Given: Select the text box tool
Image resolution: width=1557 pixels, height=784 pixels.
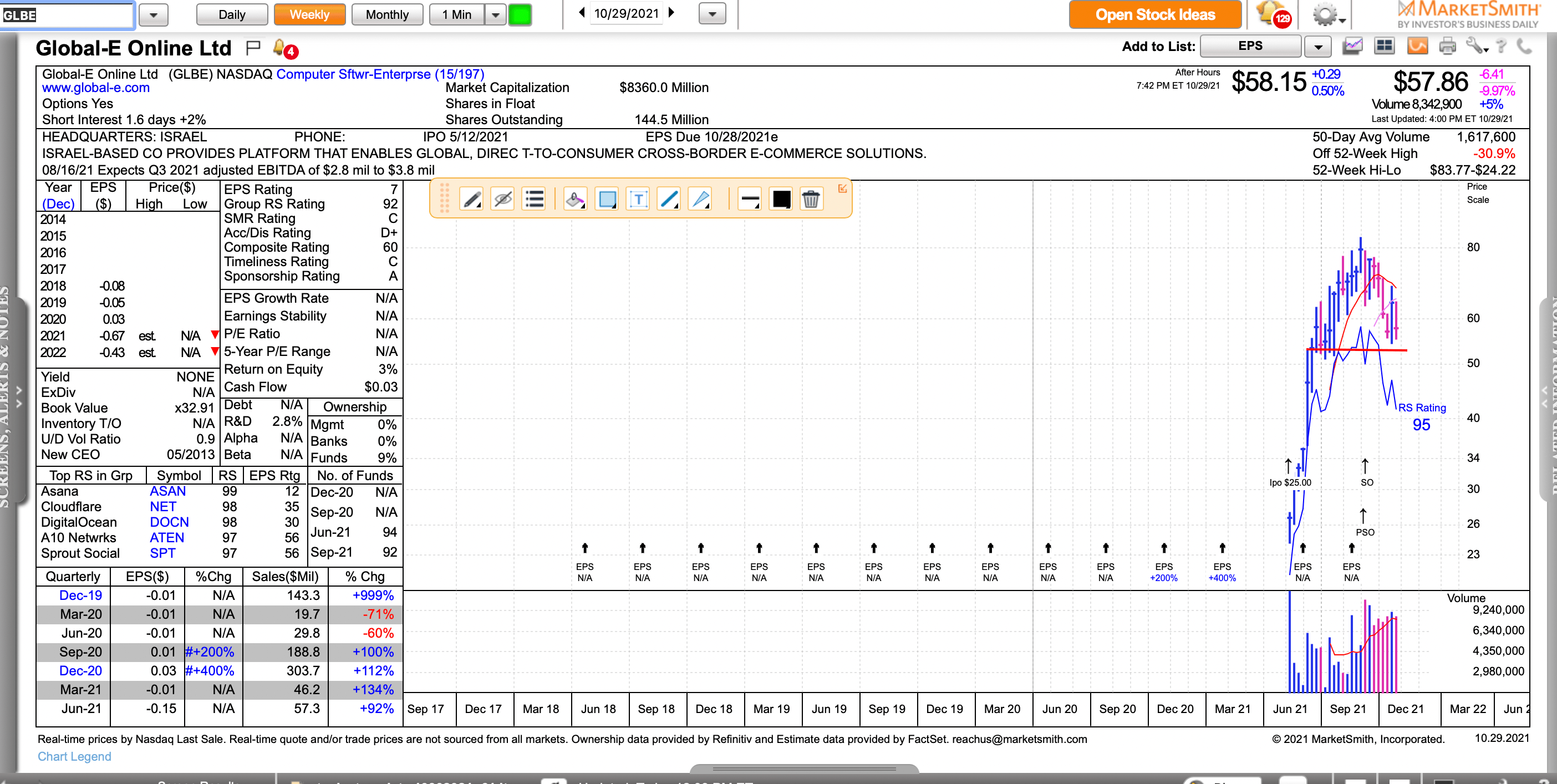Looking at the screenshot, I should coord(638,198).
